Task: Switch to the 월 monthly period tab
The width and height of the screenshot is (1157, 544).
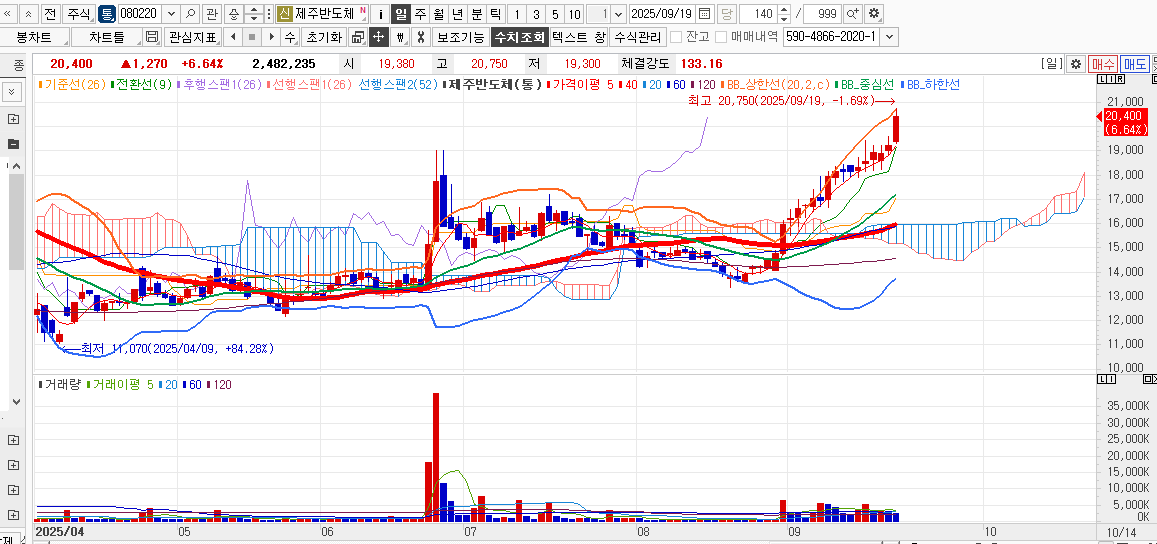Action: 438,14
